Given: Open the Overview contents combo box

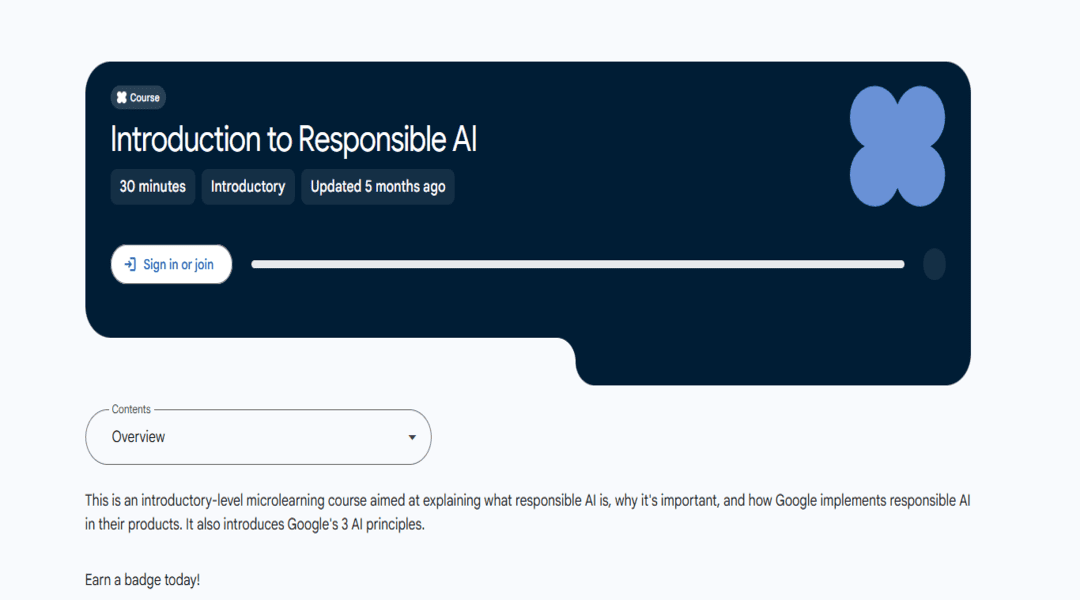Looking at the screenshot, I should point(258,437).
